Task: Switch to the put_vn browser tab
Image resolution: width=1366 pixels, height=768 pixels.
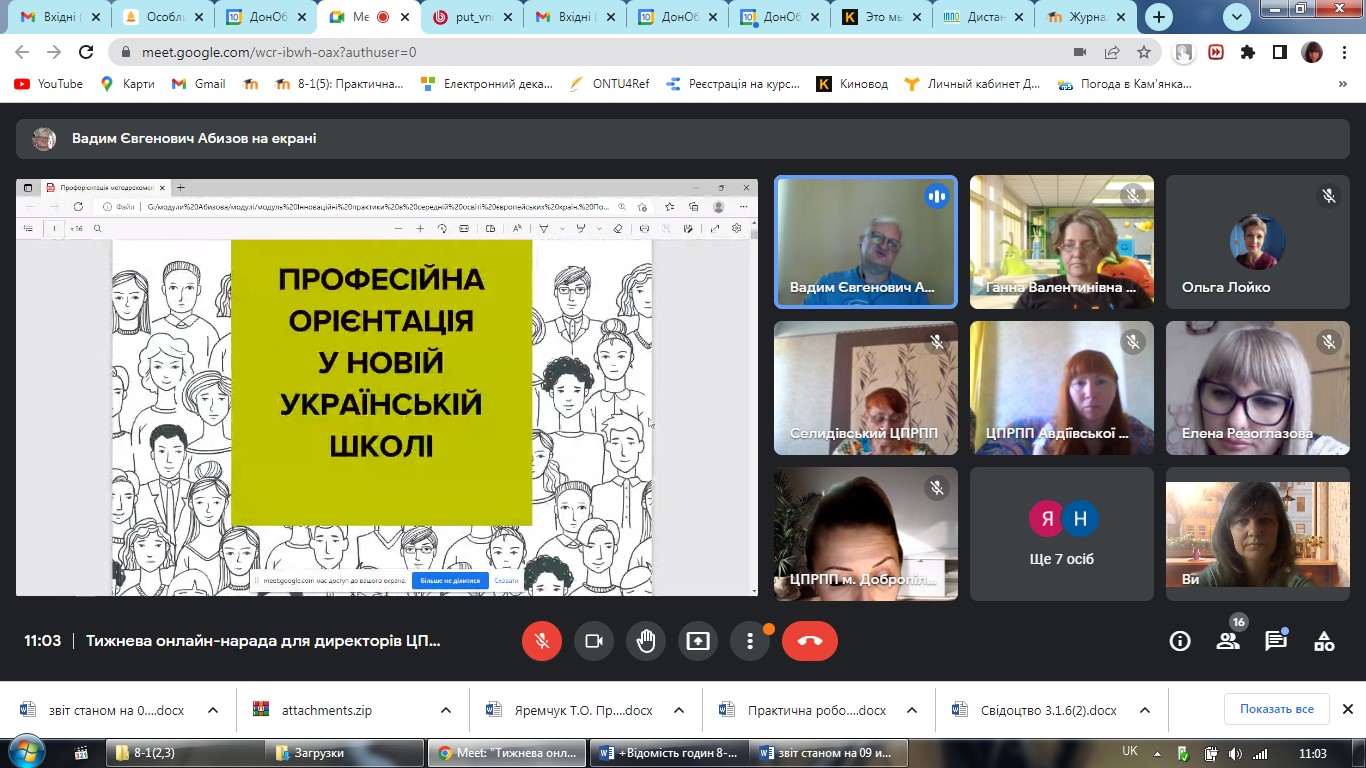Action: pyautogui.click(x=471, y=17)
